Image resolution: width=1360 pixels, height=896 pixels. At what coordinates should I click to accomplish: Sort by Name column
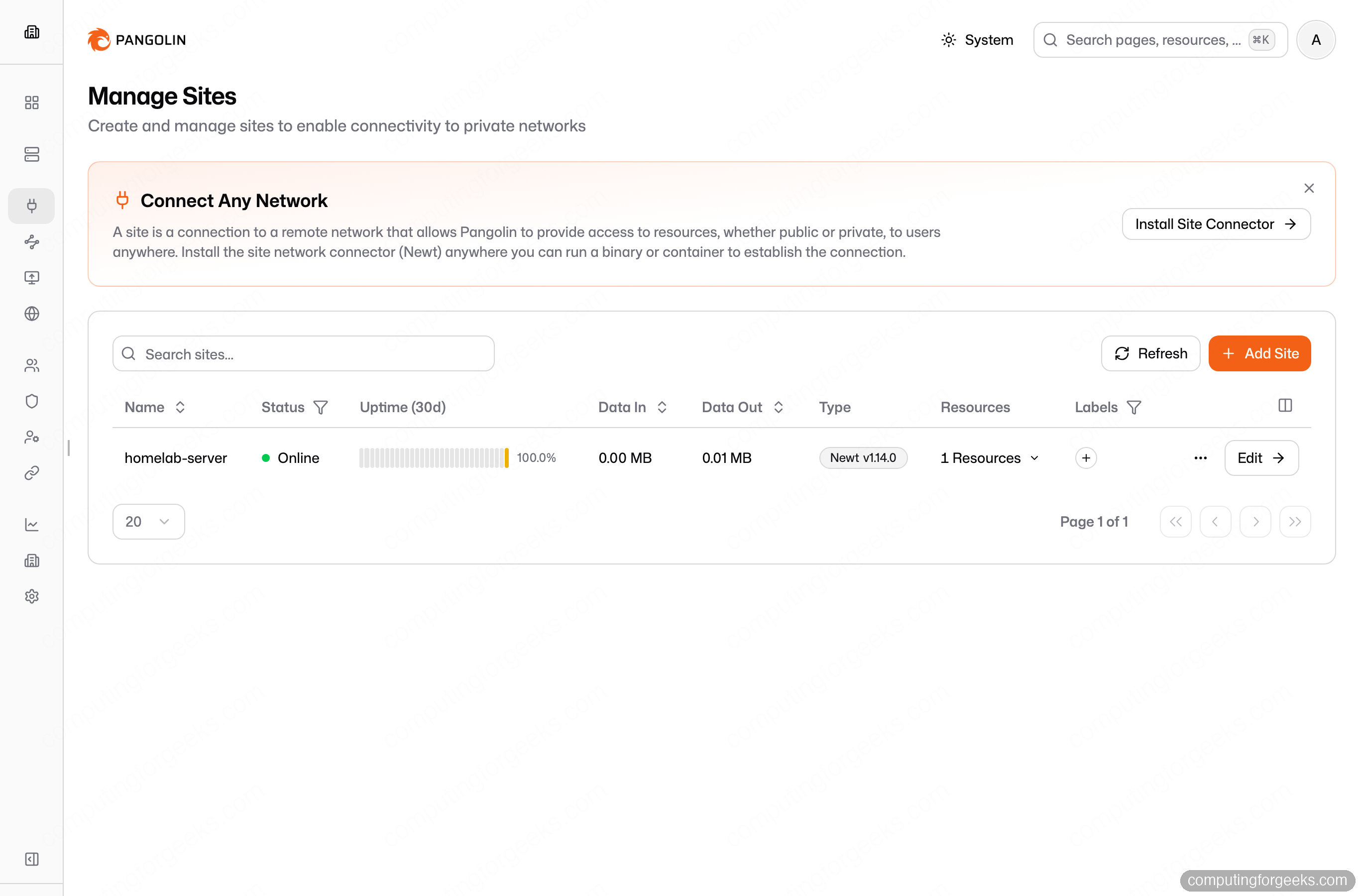click(155, 407)
